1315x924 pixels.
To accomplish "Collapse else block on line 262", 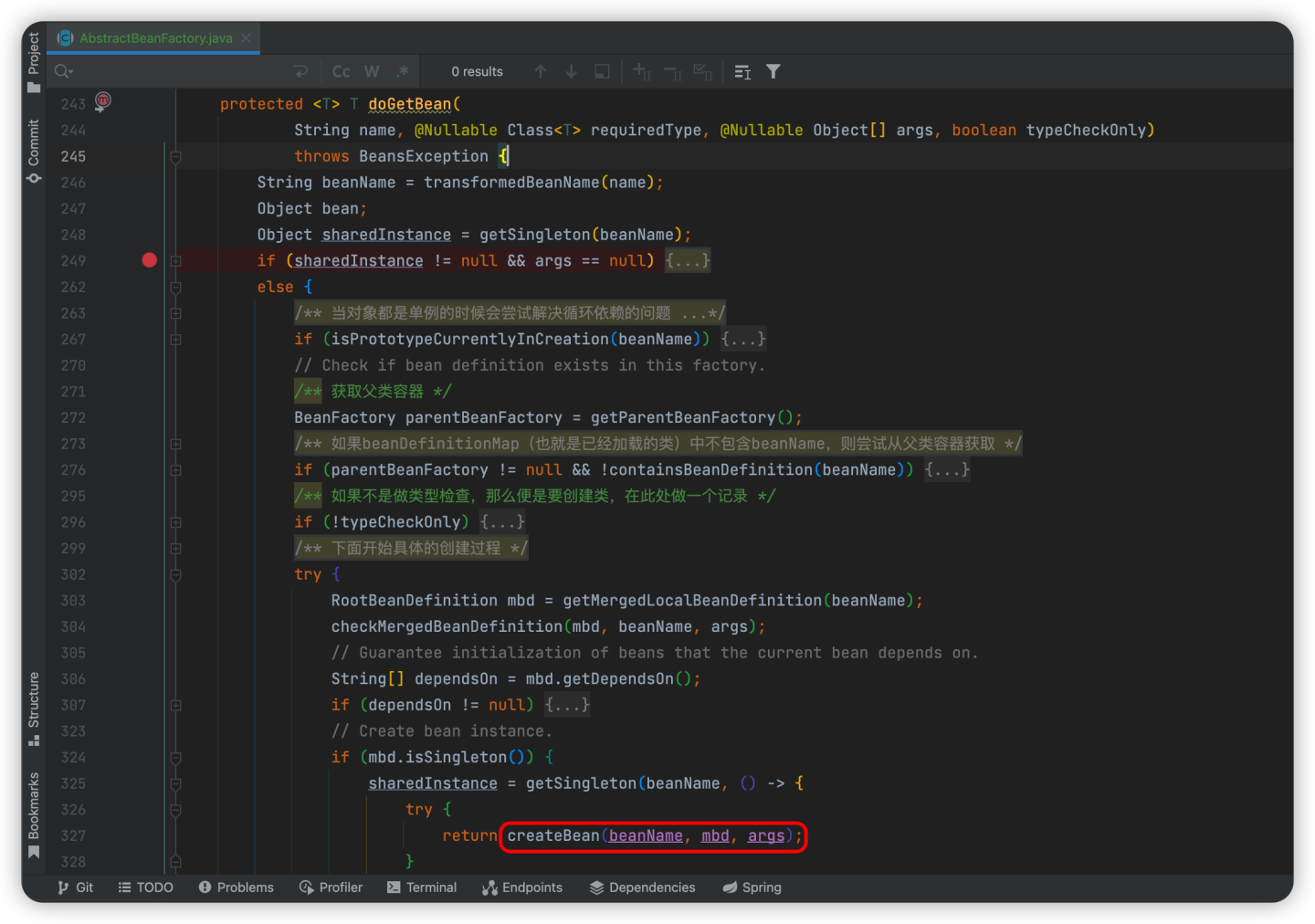I will (x=175, y=288).
